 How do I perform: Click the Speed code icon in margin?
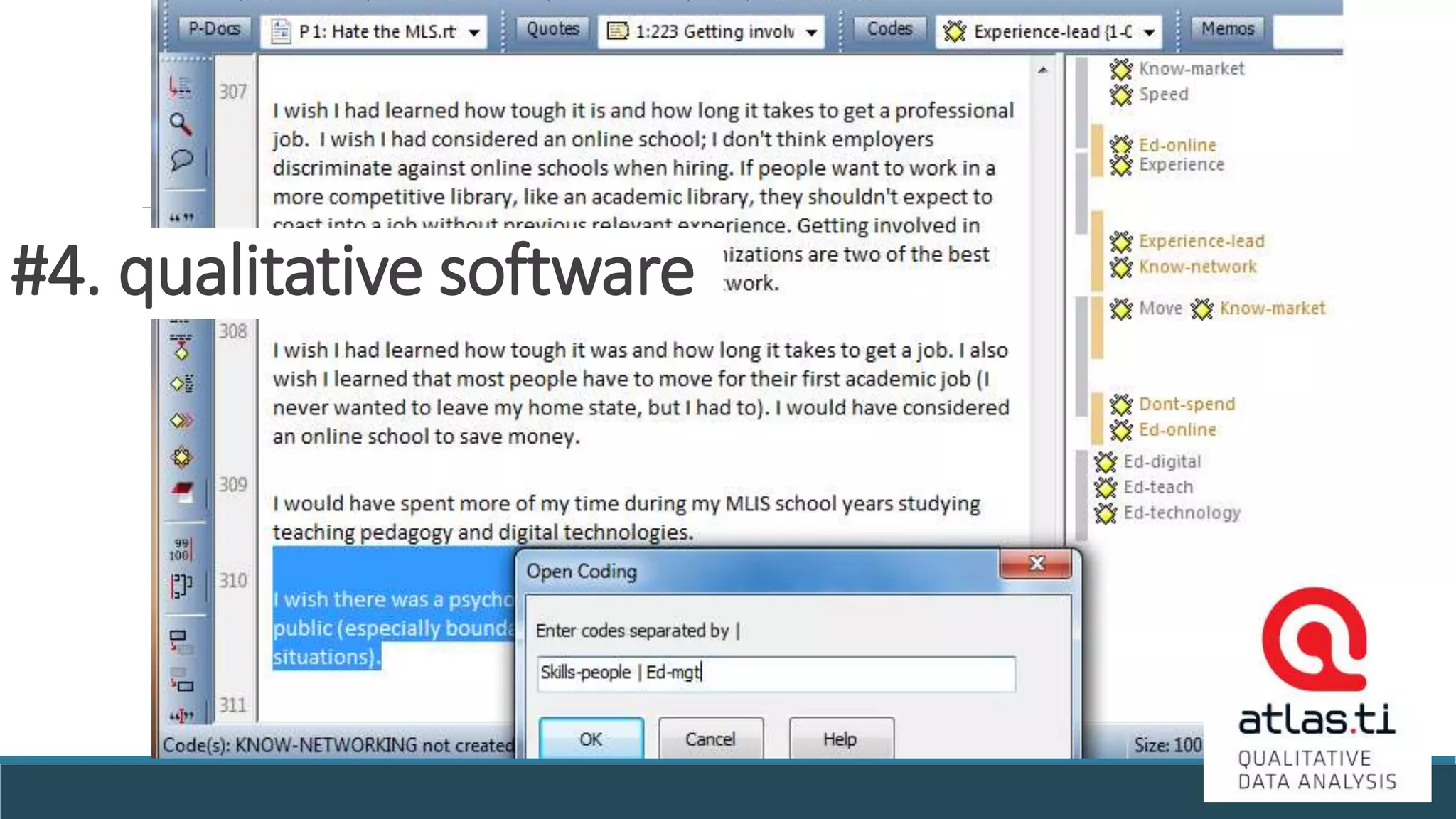[1121, 95]
